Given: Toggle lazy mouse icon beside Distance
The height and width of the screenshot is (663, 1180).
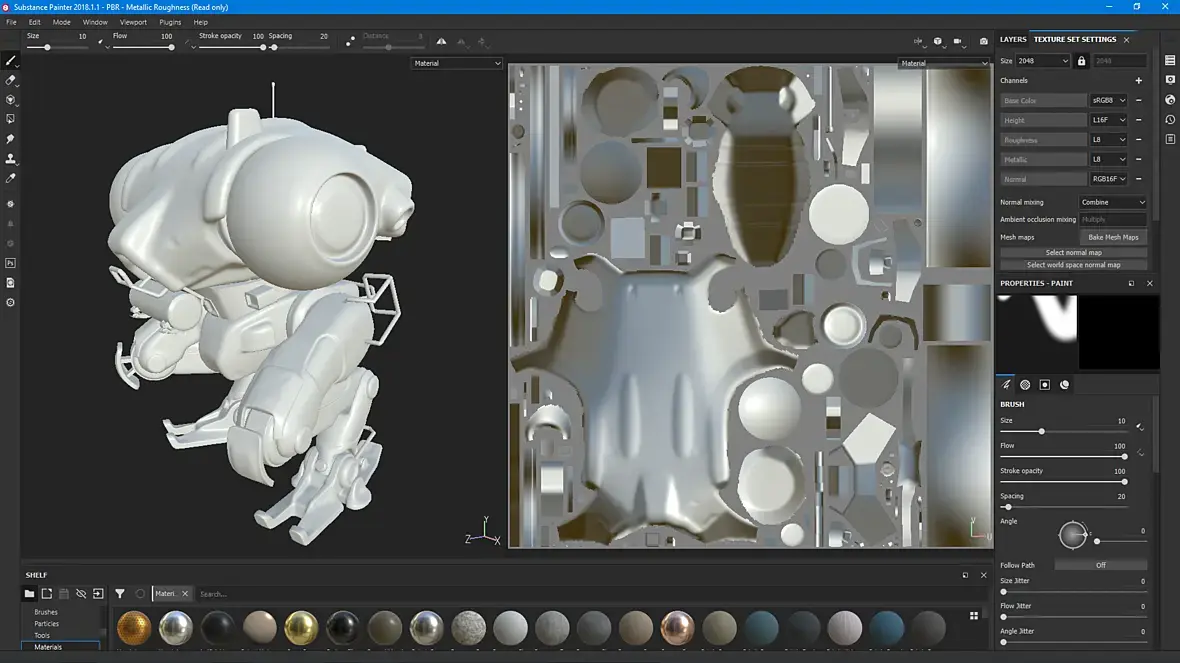Looking at the screenshot, I should click(349, 42).
